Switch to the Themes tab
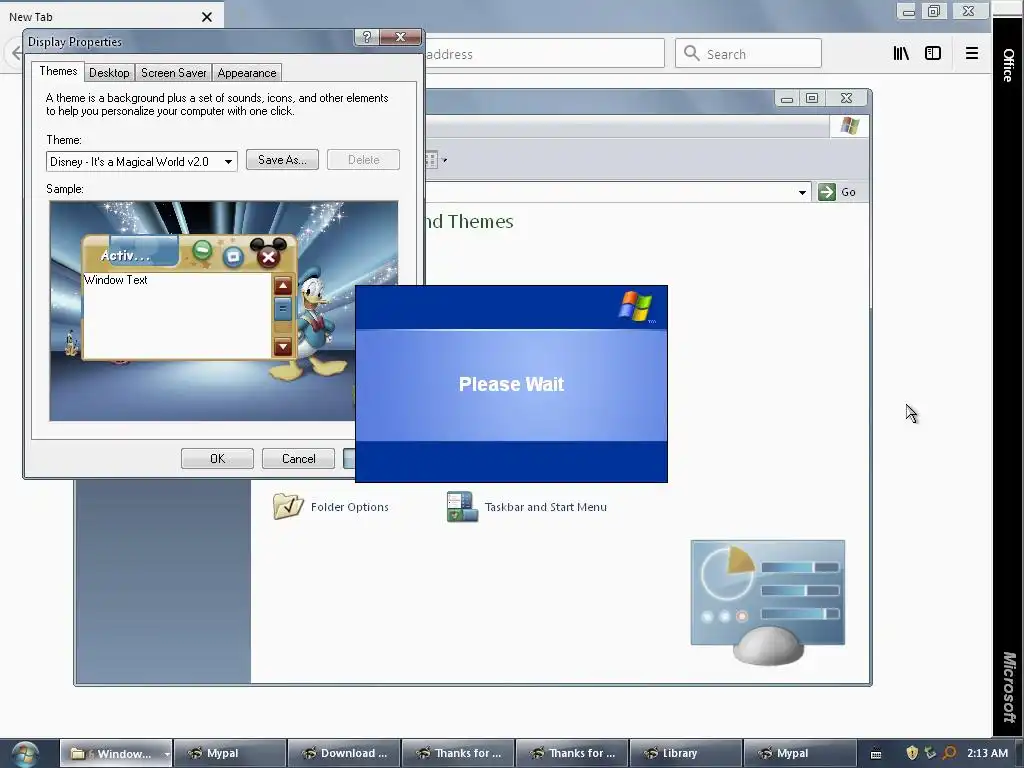1024x768 pixels. (58, 71)
